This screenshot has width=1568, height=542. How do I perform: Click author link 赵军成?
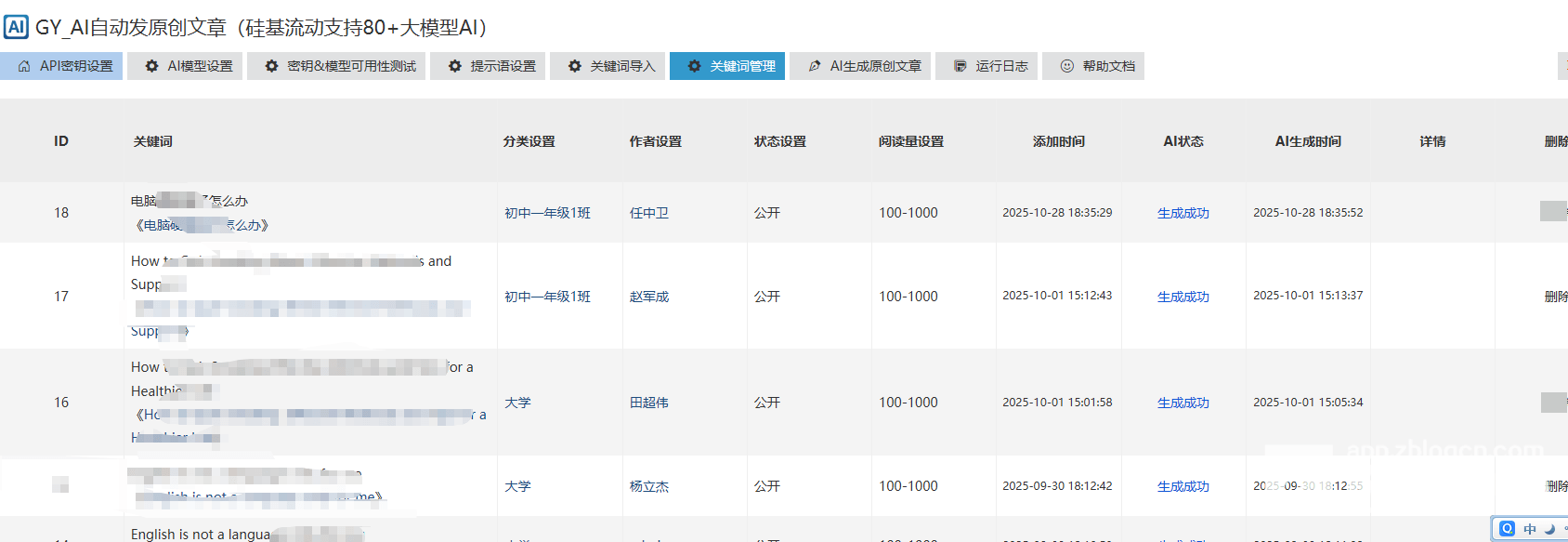coord(648,297)
